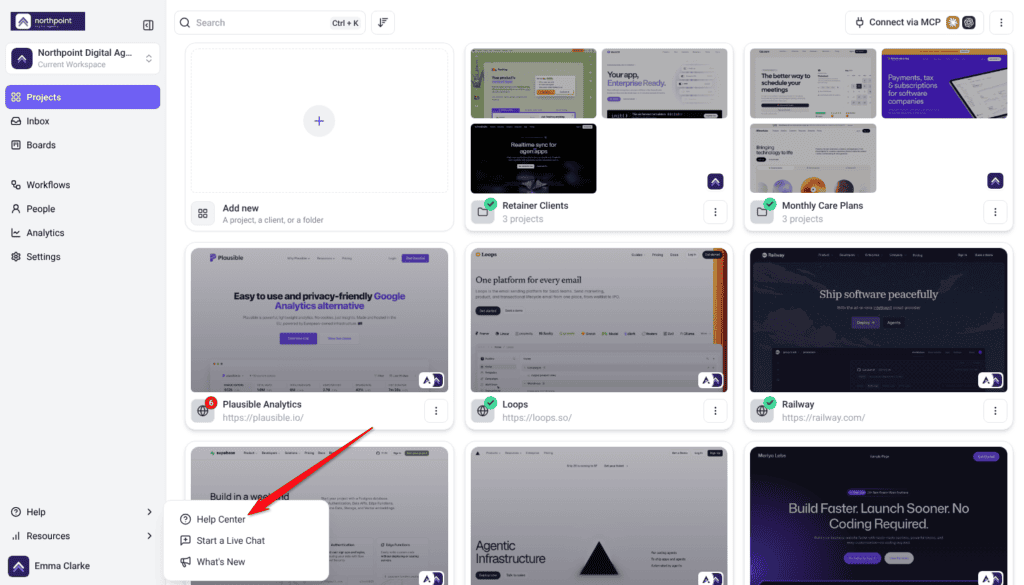This screenshot has width=1024, height=585.
Task: Open Monthly Care Plans options menu
Action: click(995, 212)
